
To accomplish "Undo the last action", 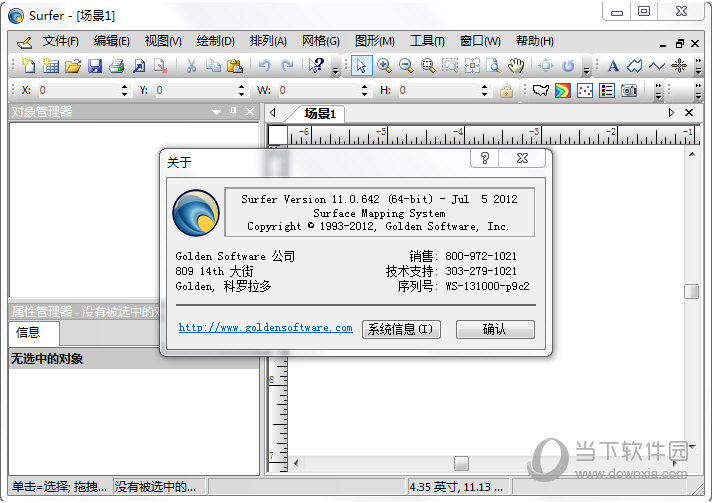I will pos(264,66).
